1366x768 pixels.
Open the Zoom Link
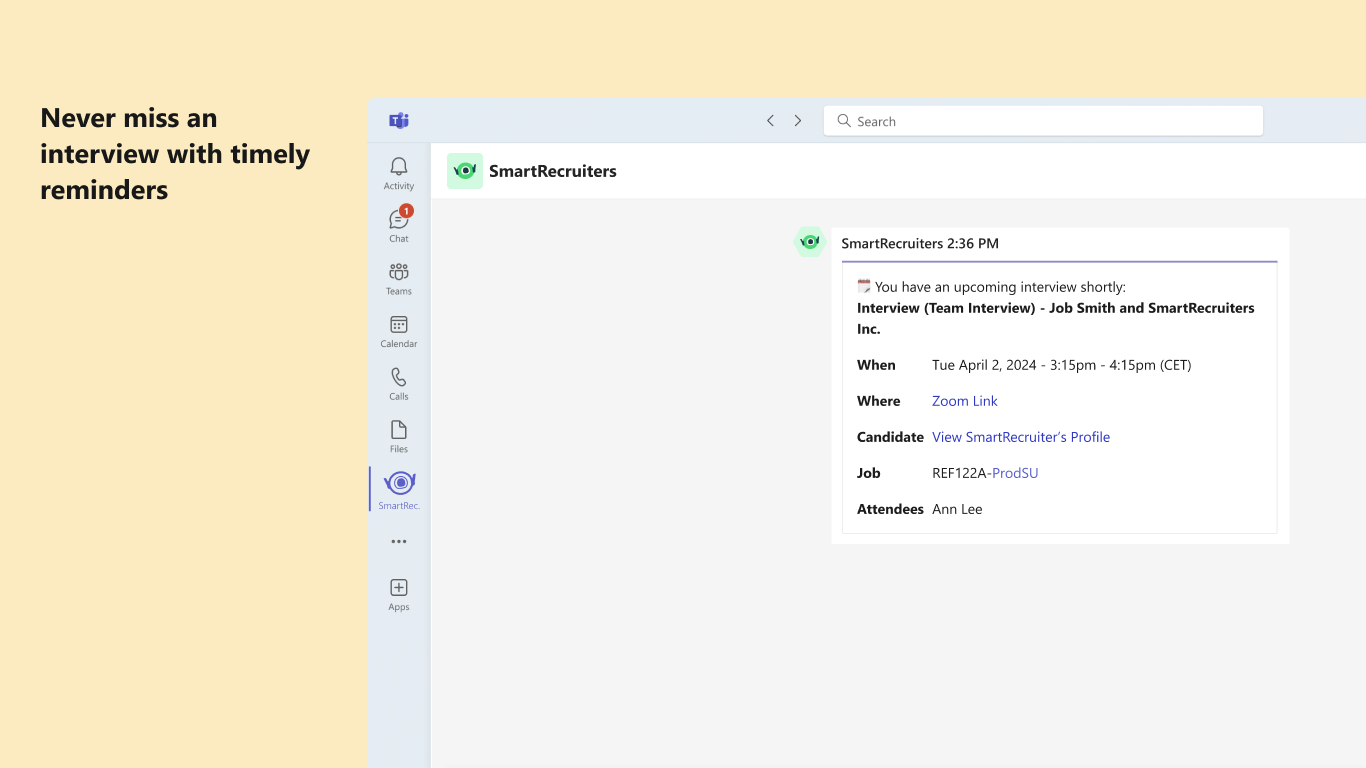tap(965, 401)
